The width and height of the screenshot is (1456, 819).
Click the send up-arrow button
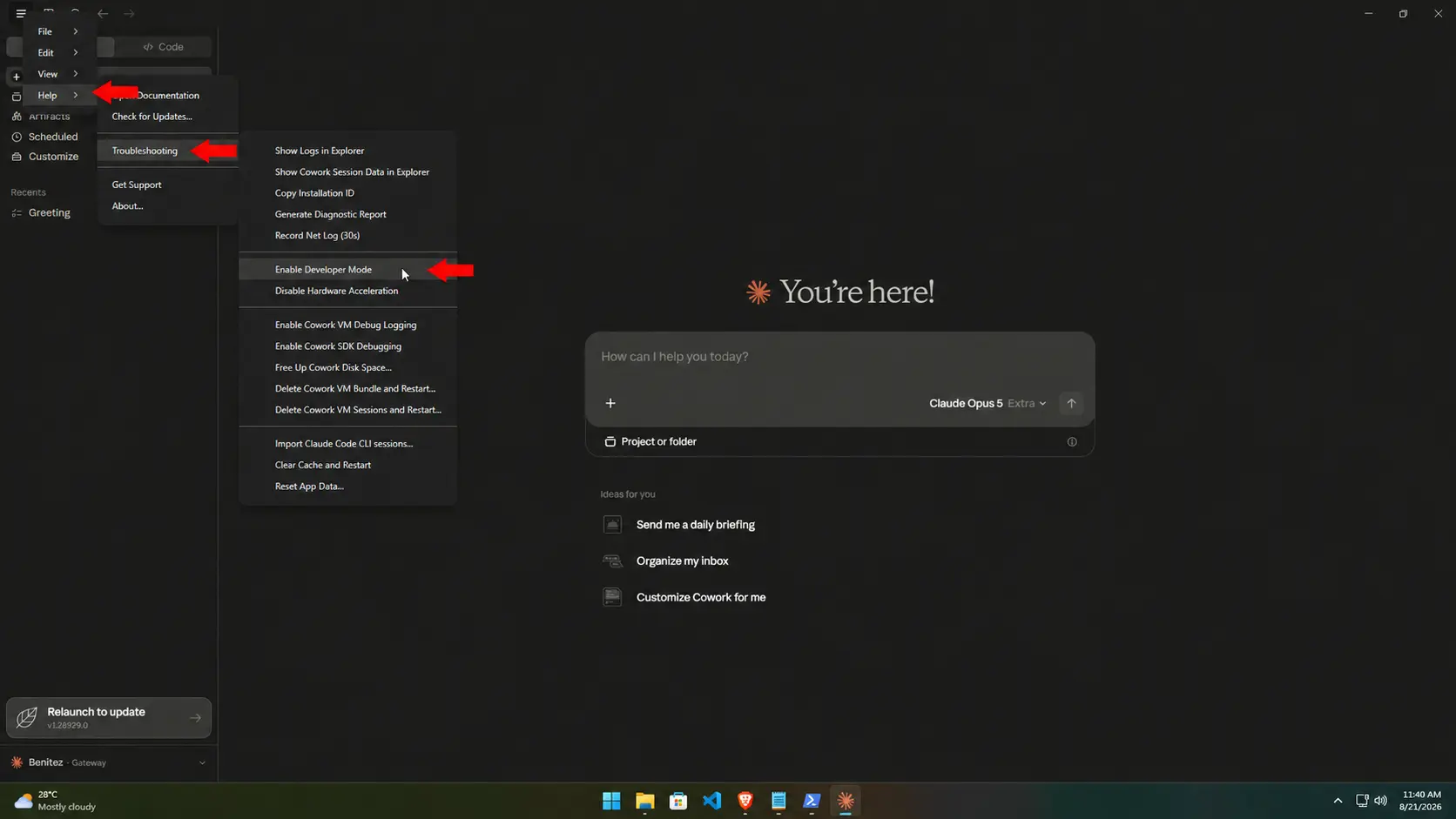tap(1071, 403)
